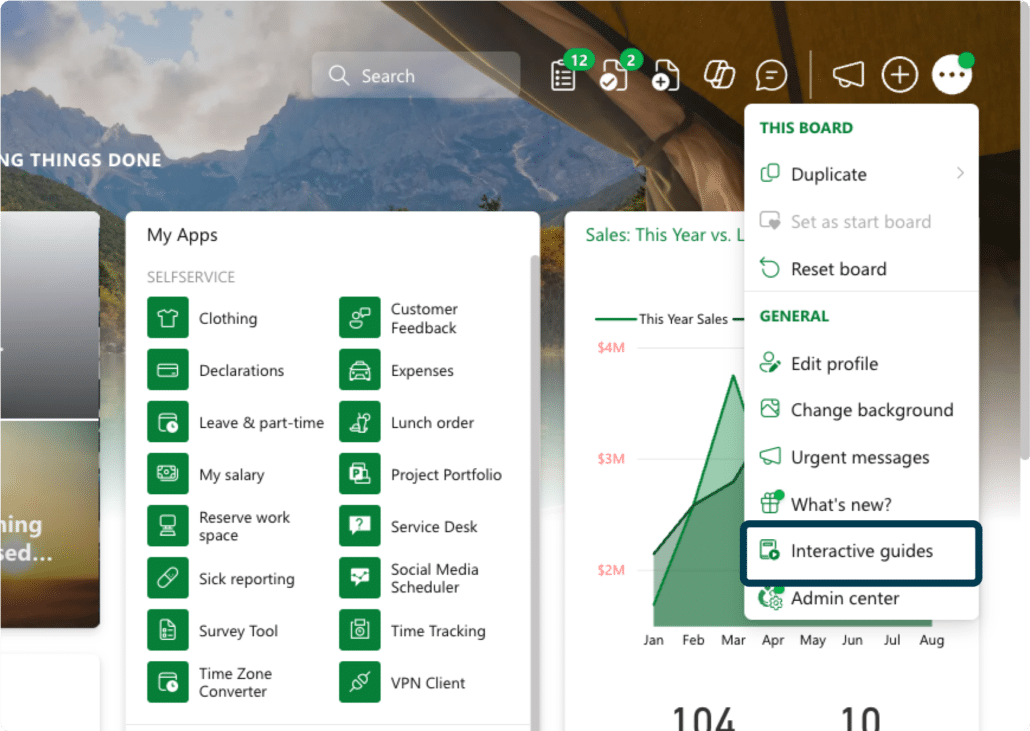Open Edit profile from the menu
The height and width of the screenshot is (731, 1030).
[861, 363]
